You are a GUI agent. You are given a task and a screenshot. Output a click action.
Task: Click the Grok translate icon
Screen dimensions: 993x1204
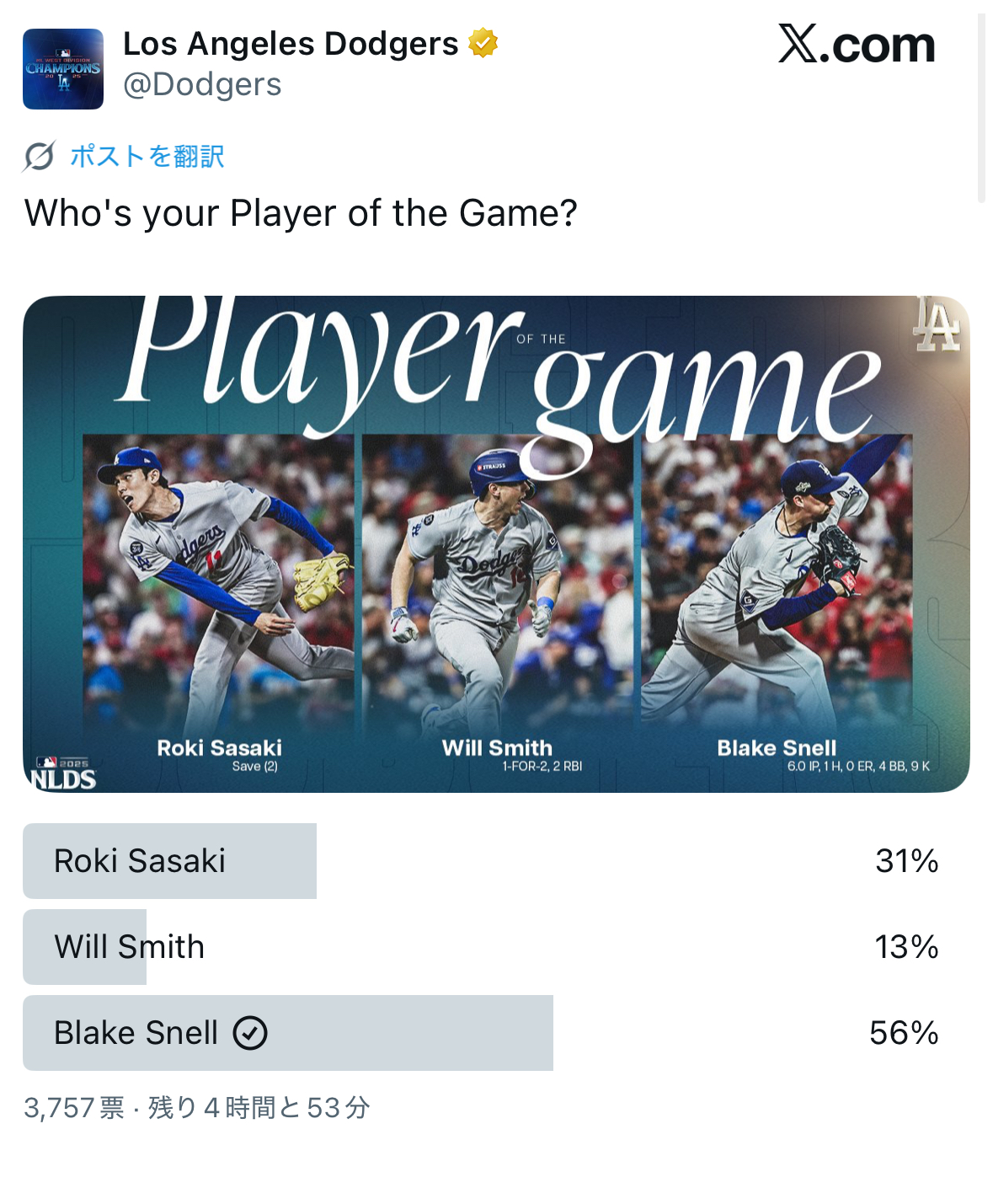click(x=40, y=156)
